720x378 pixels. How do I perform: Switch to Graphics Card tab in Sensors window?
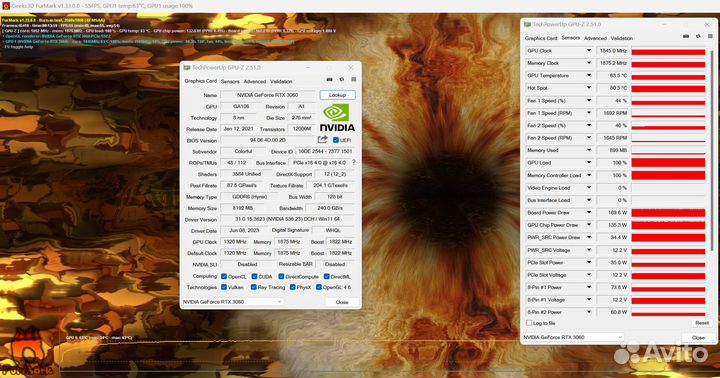[541, 38]
